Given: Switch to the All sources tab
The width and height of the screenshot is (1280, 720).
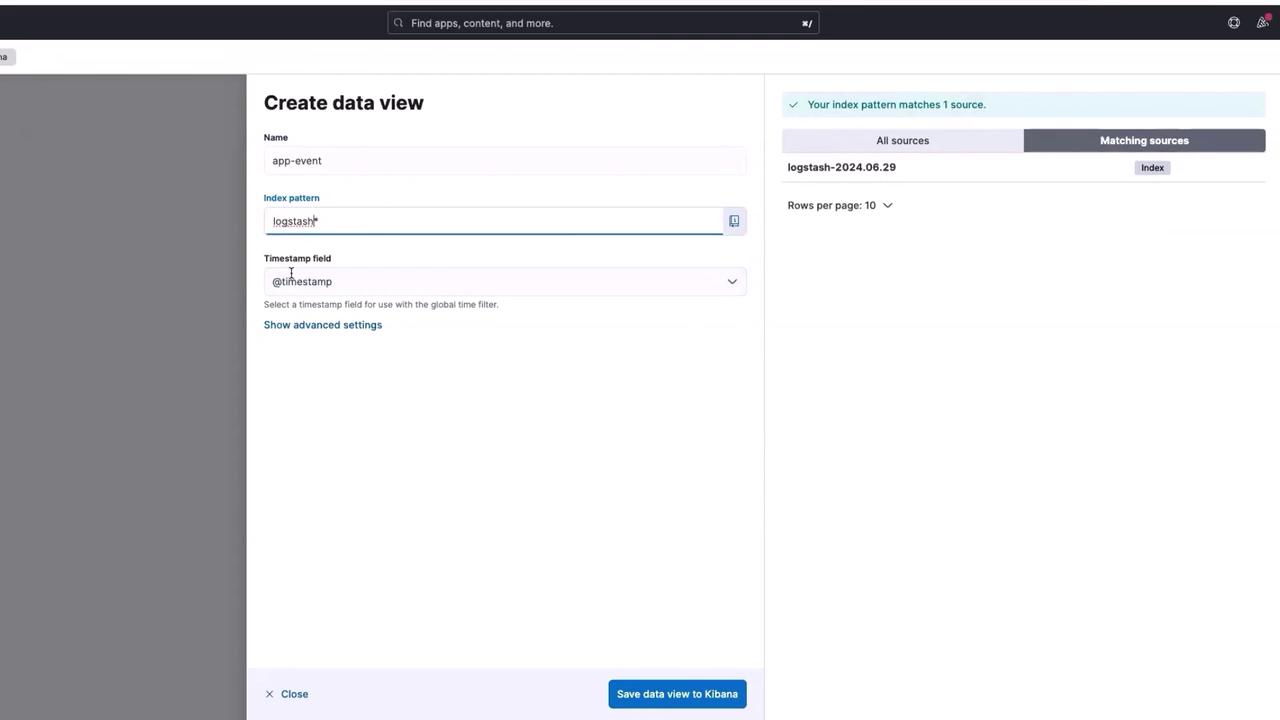Looking at the screenshot, I should tap(902, 141).
